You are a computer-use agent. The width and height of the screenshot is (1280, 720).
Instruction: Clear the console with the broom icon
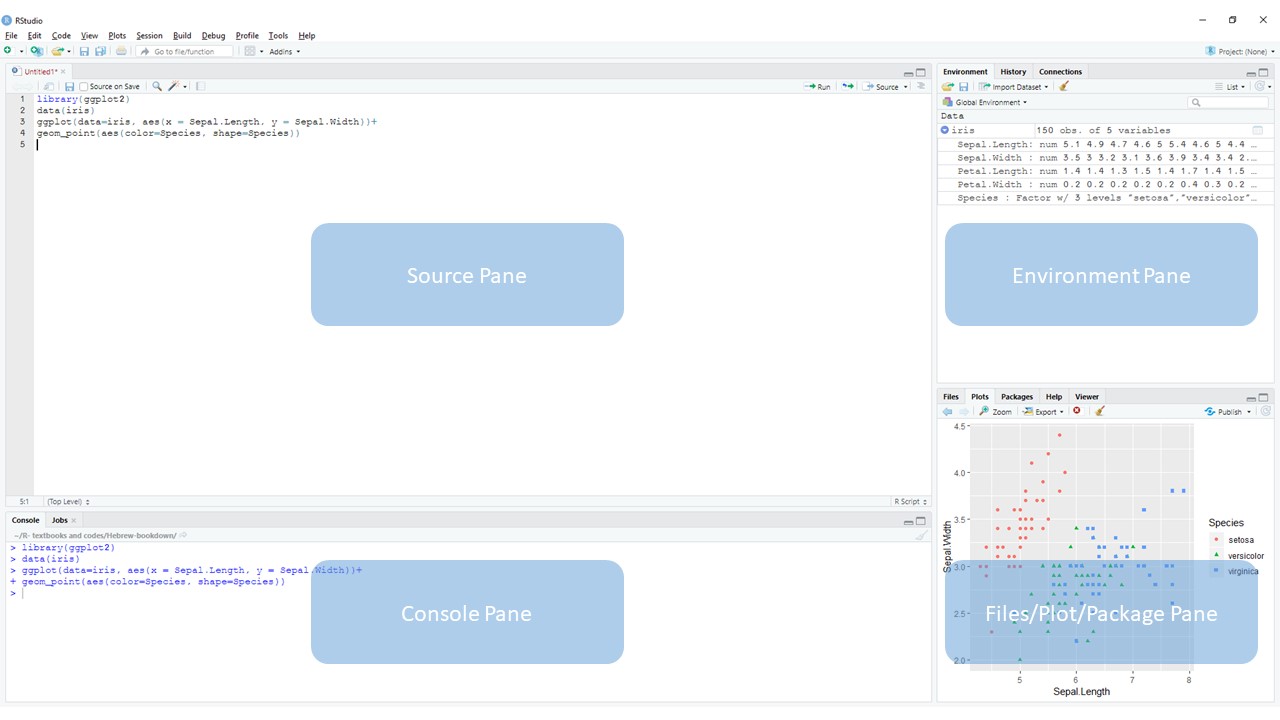point(921,536)
